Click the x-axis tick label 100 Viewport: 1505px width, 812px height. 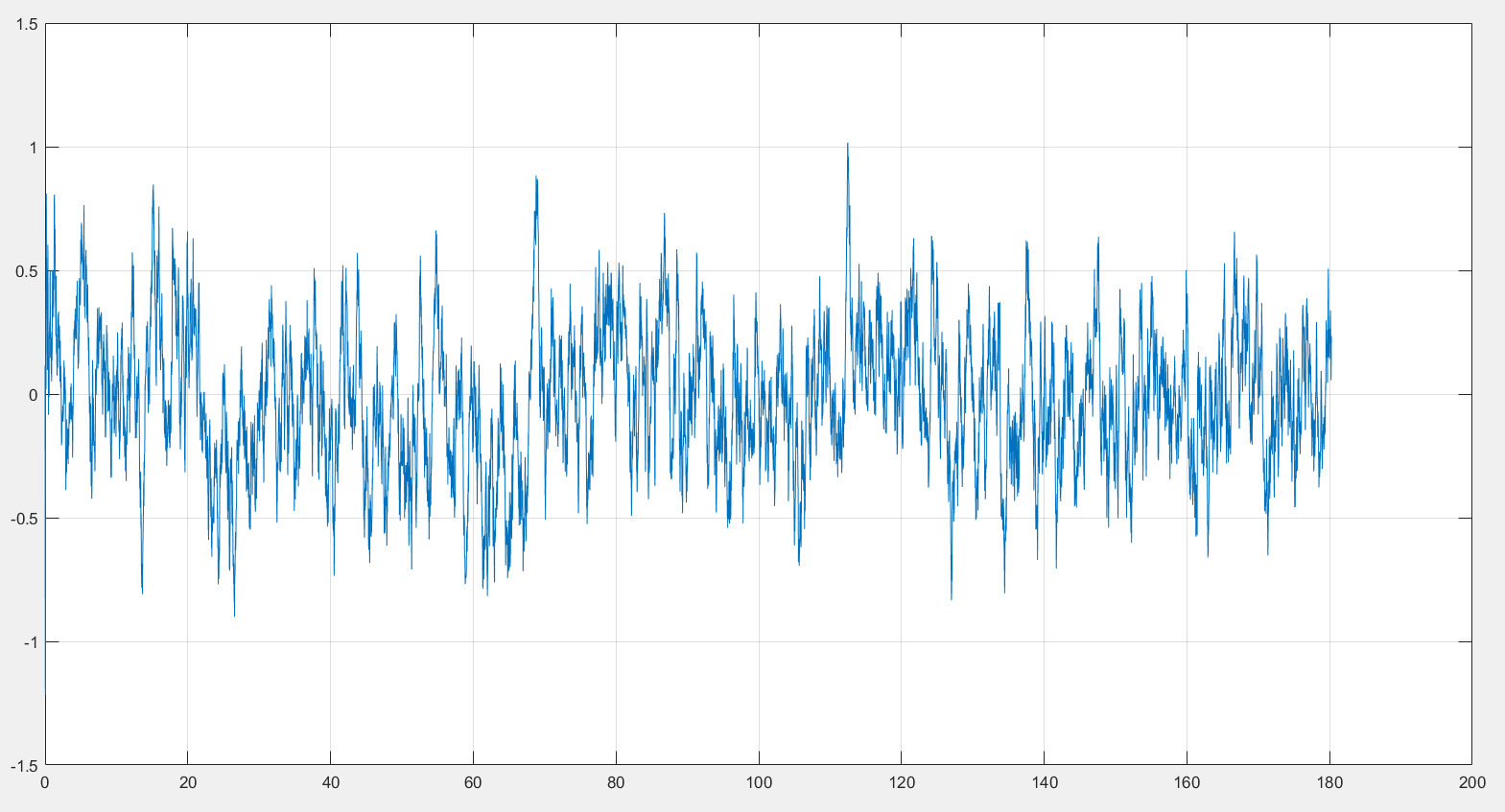coord(759,782)
